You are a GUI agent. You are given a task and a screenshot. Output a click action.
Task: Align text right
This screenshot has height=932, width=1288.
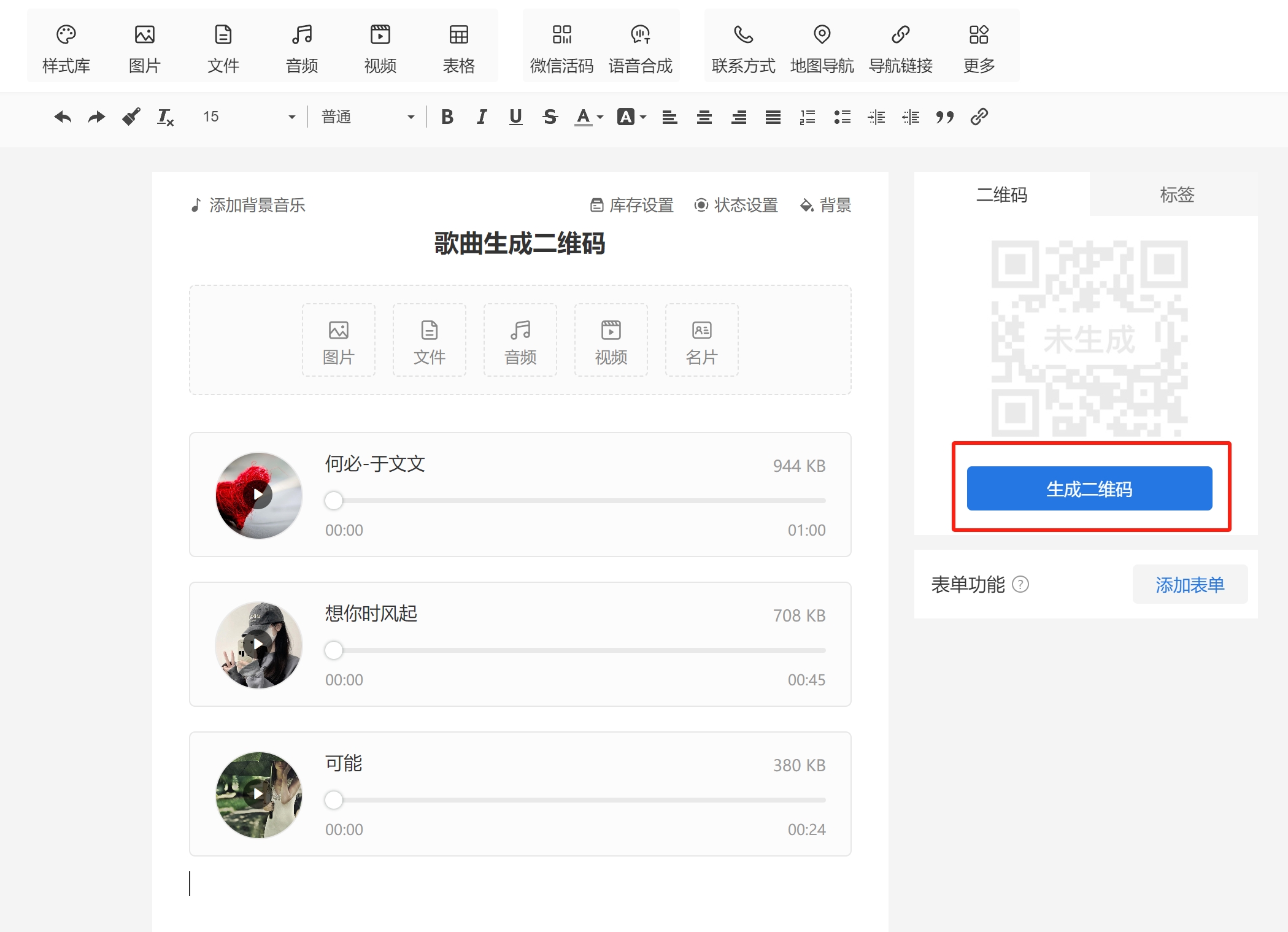tap(739, 117)
